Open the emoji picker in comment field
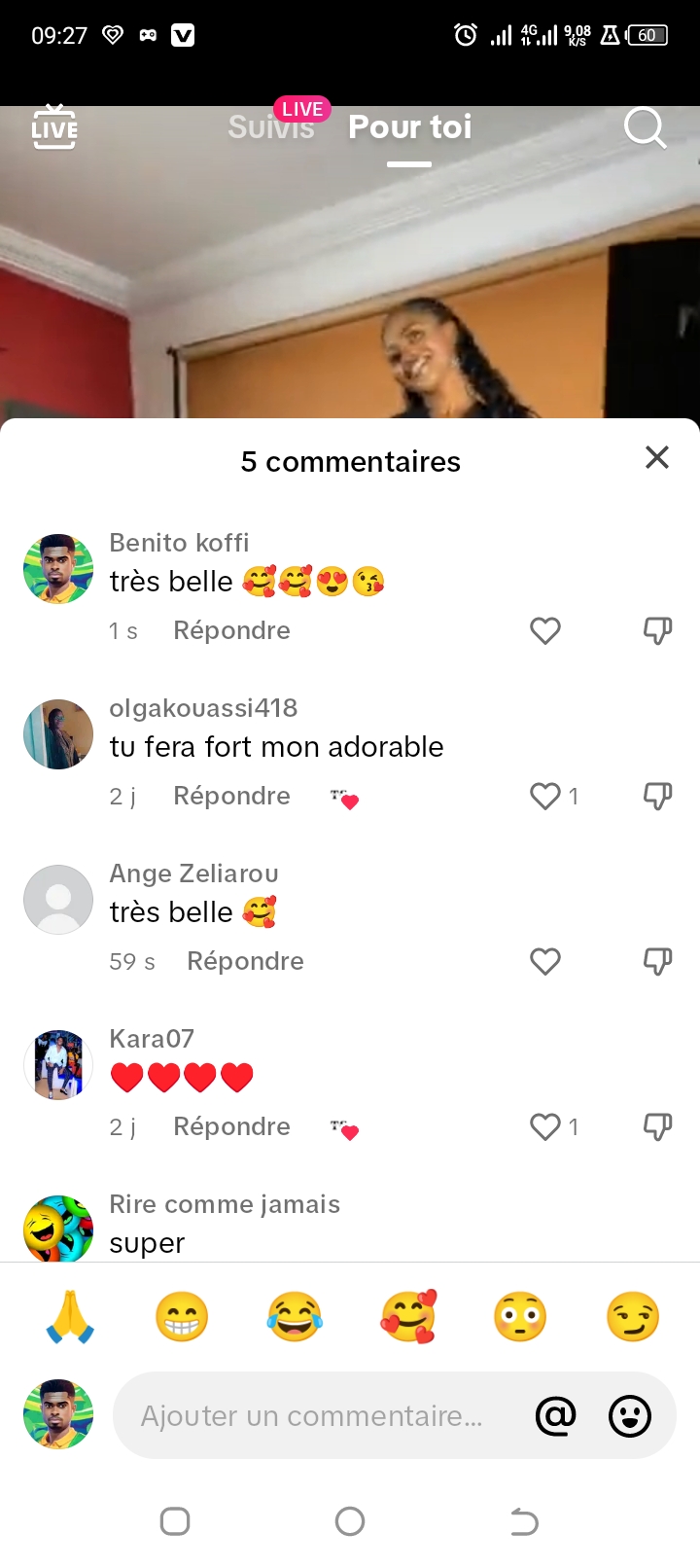 (x=630, y=1416)
